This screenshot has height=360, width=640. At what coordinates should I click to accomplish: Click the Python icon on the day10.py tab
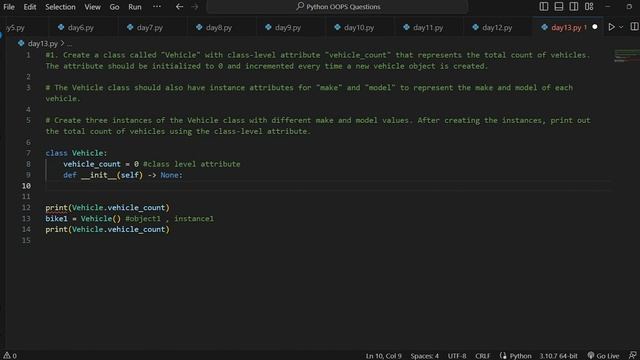[x=337, y=27]
